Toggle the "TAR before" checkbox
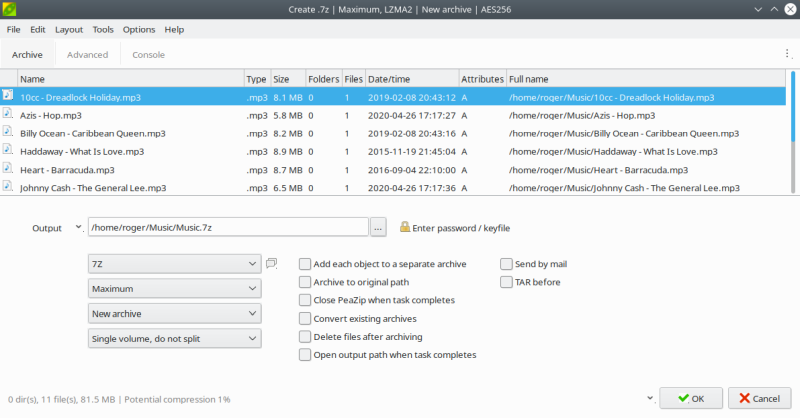 click(x=506, y=282)
